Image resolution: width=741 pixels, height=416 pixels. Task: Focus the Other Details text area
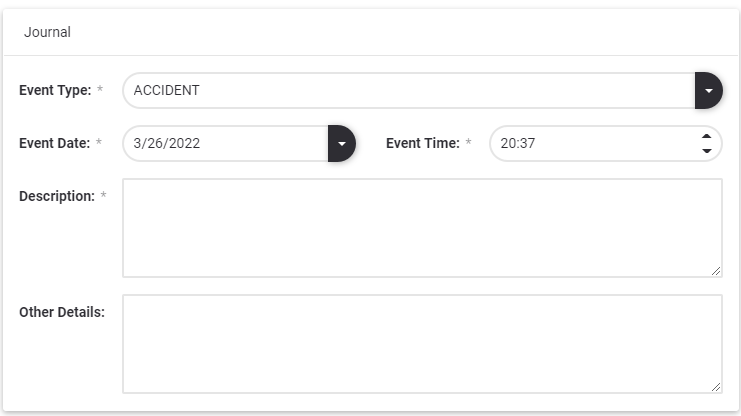421,343
